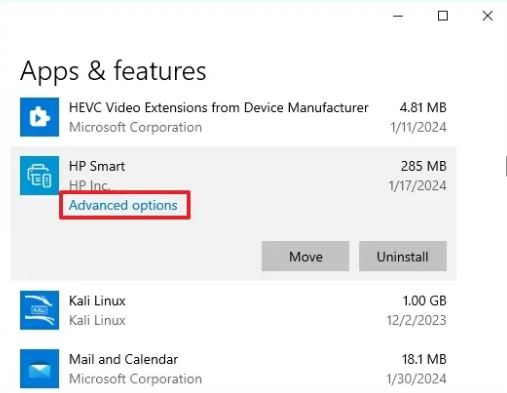Select the Kali Linux app title
This screenshot has width=507, height=393.
(97, 301)
